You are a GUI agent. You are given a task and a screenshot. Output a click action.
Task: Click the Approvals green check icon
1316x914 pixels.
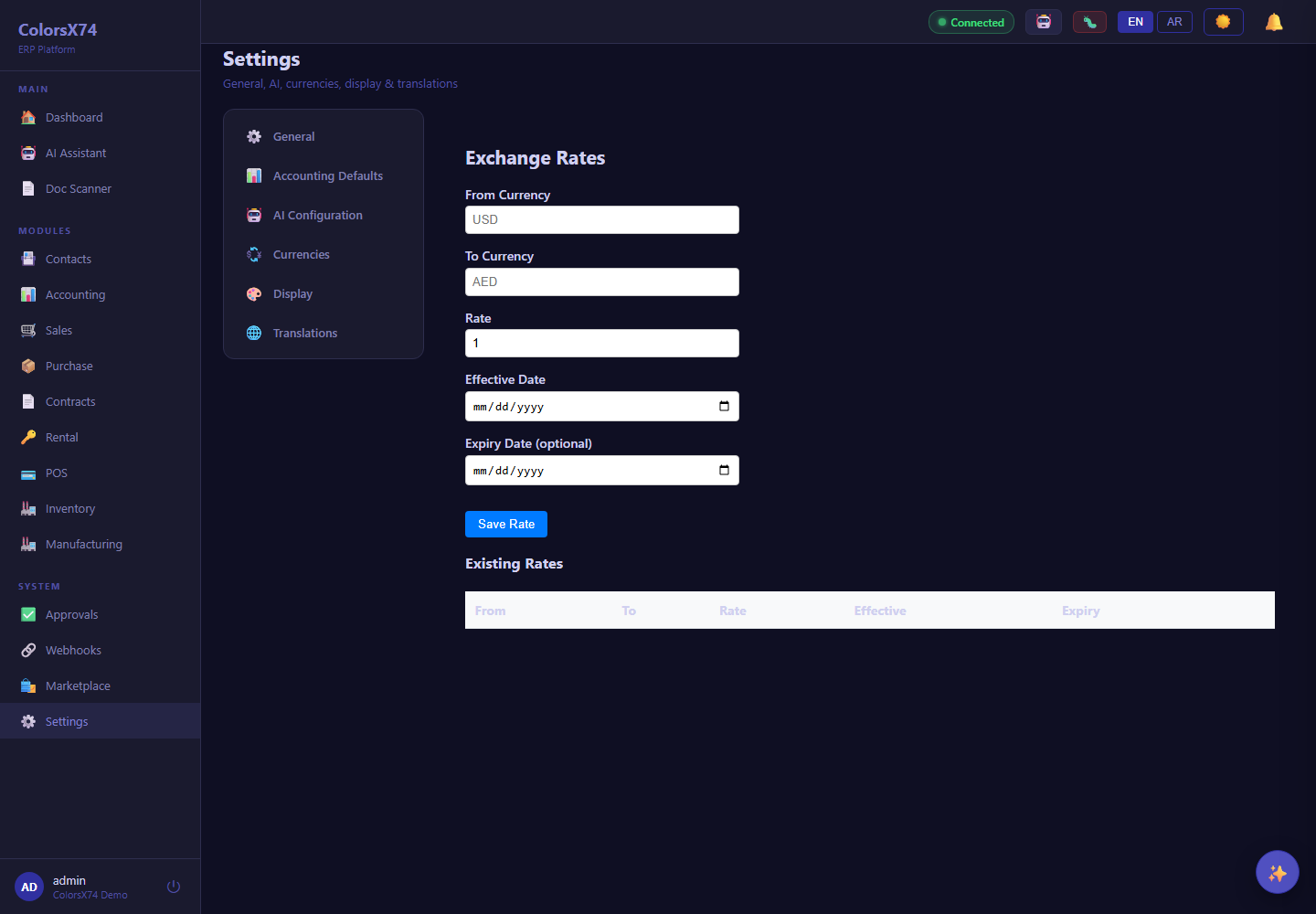tap(28, 615)
